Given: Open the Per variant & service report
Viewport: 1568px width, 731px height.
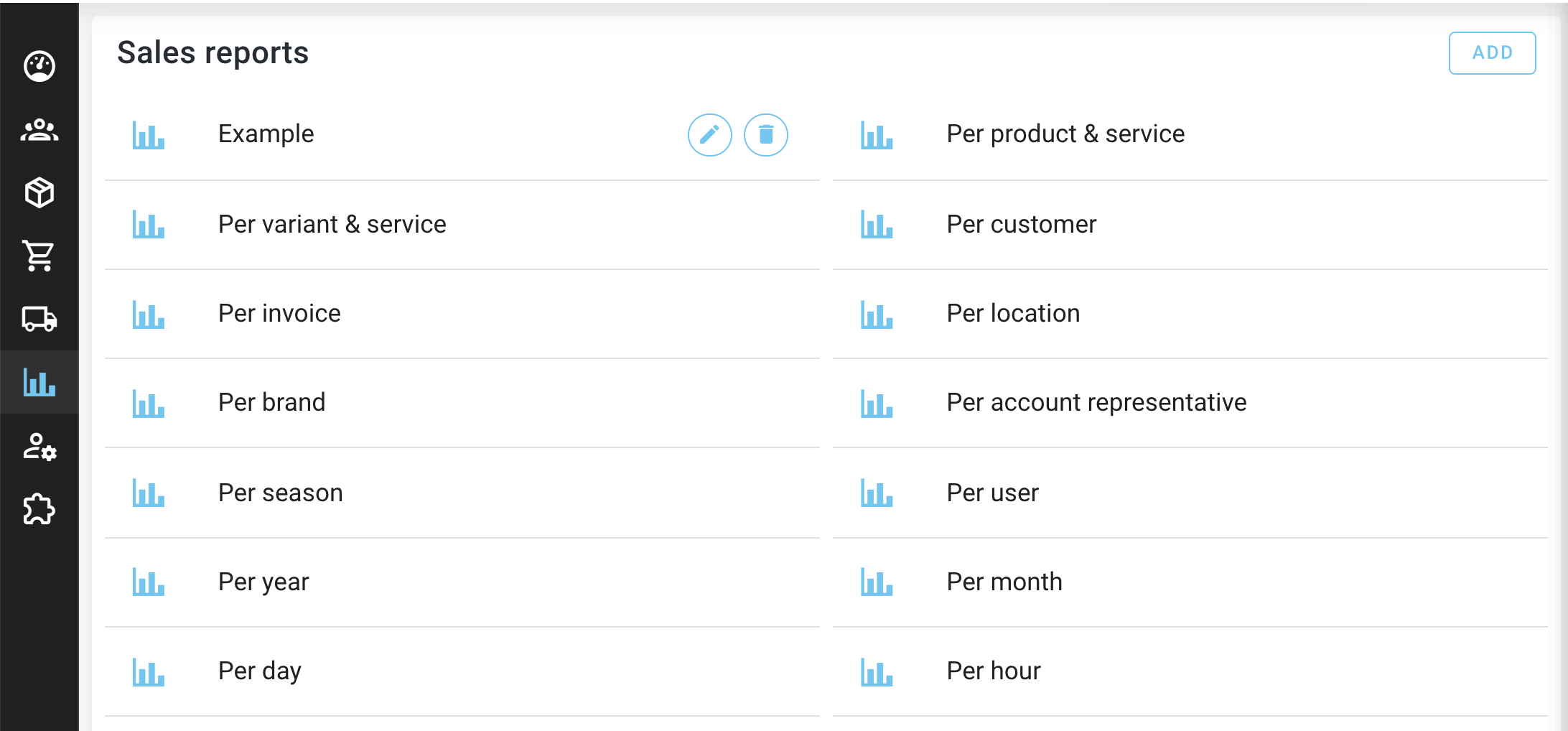Looking at the screenshot, I should coord(332,225).
